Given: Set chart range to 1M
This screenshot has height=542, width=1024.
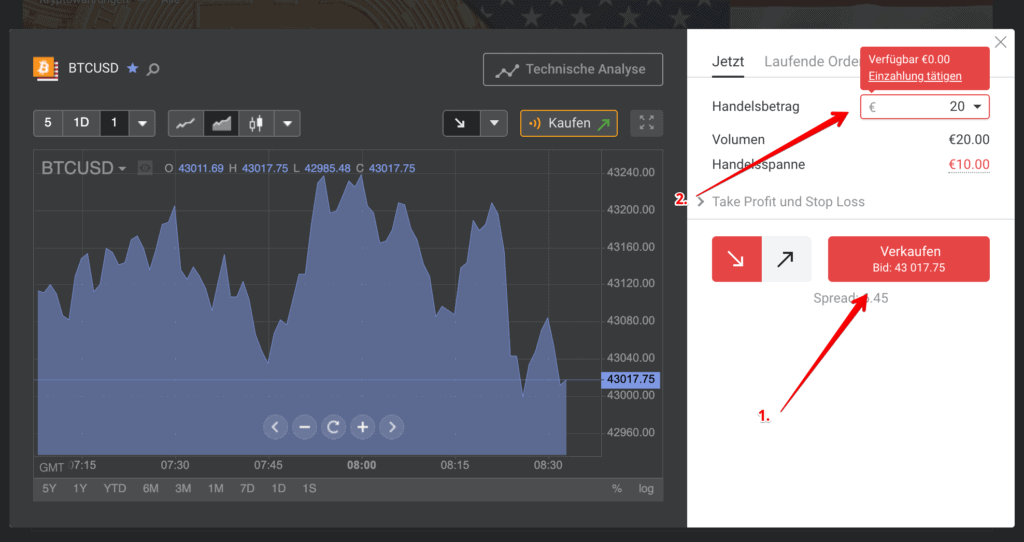Looking at the screenshot, I should coord(215,488).
